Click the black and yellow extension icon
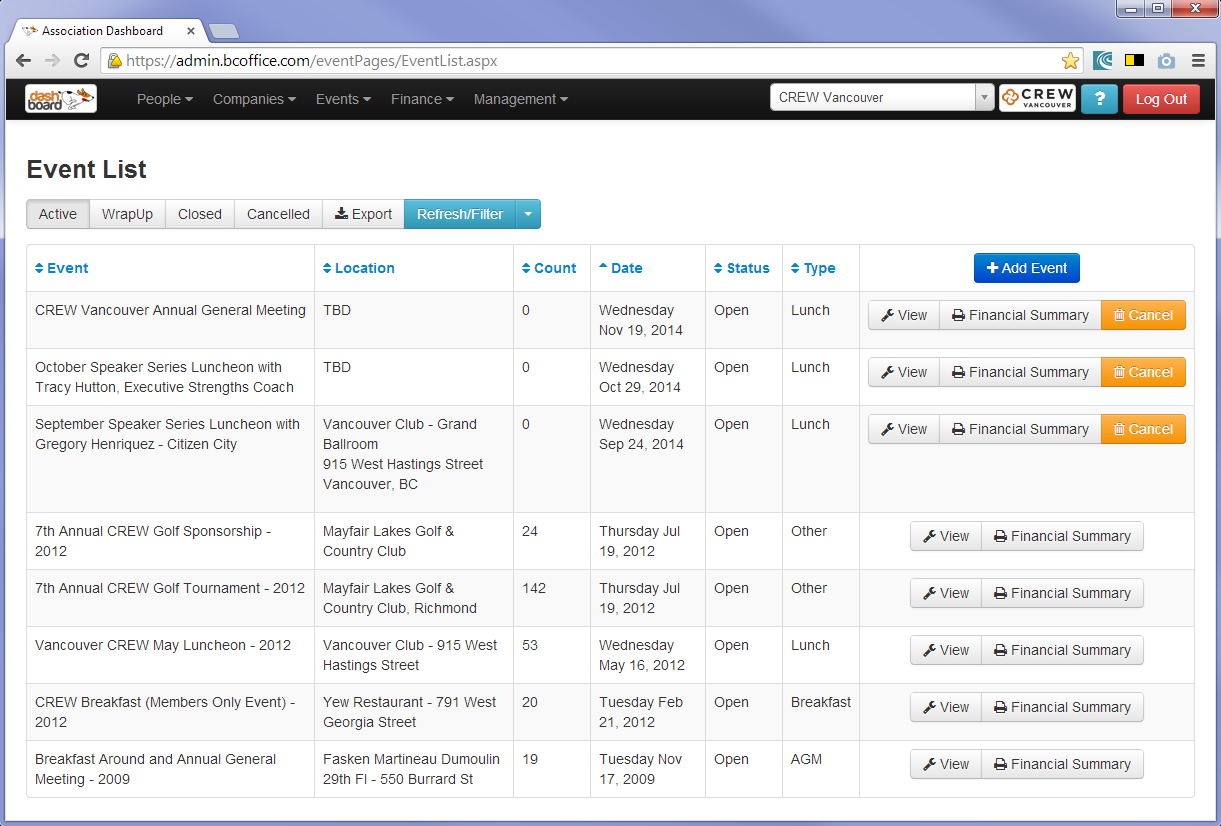Image resolution: width=1221 pixels, height=826 pixels. [x=1134, y=61]
